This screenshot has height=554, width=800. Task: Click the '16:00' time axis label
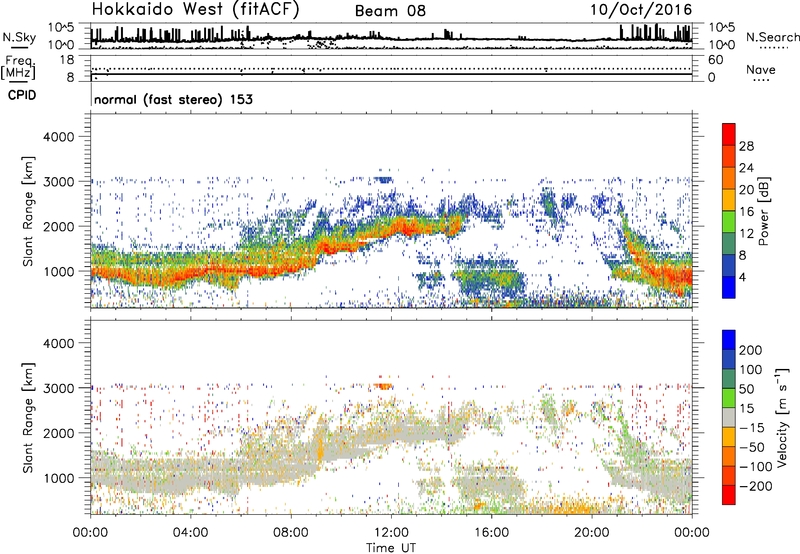(x=491, y=533)
